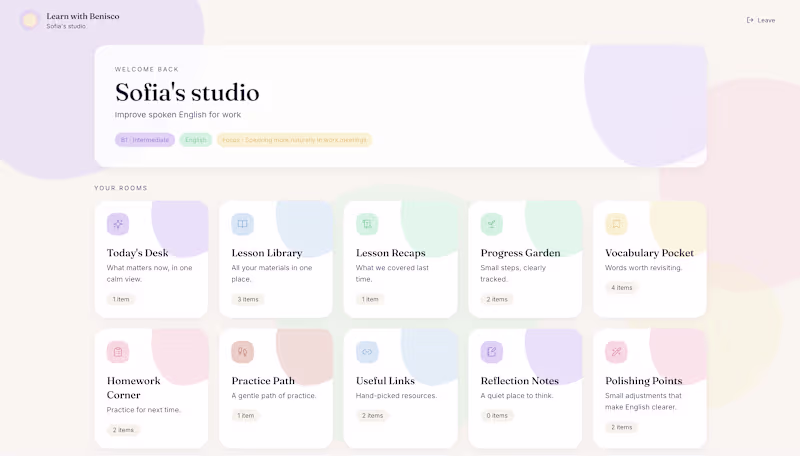Image resolution: width=800 pixels, height=456 pixels.
Task: Click 'Small adjustments that make English clearer'
Action: (x=643, y=401)
